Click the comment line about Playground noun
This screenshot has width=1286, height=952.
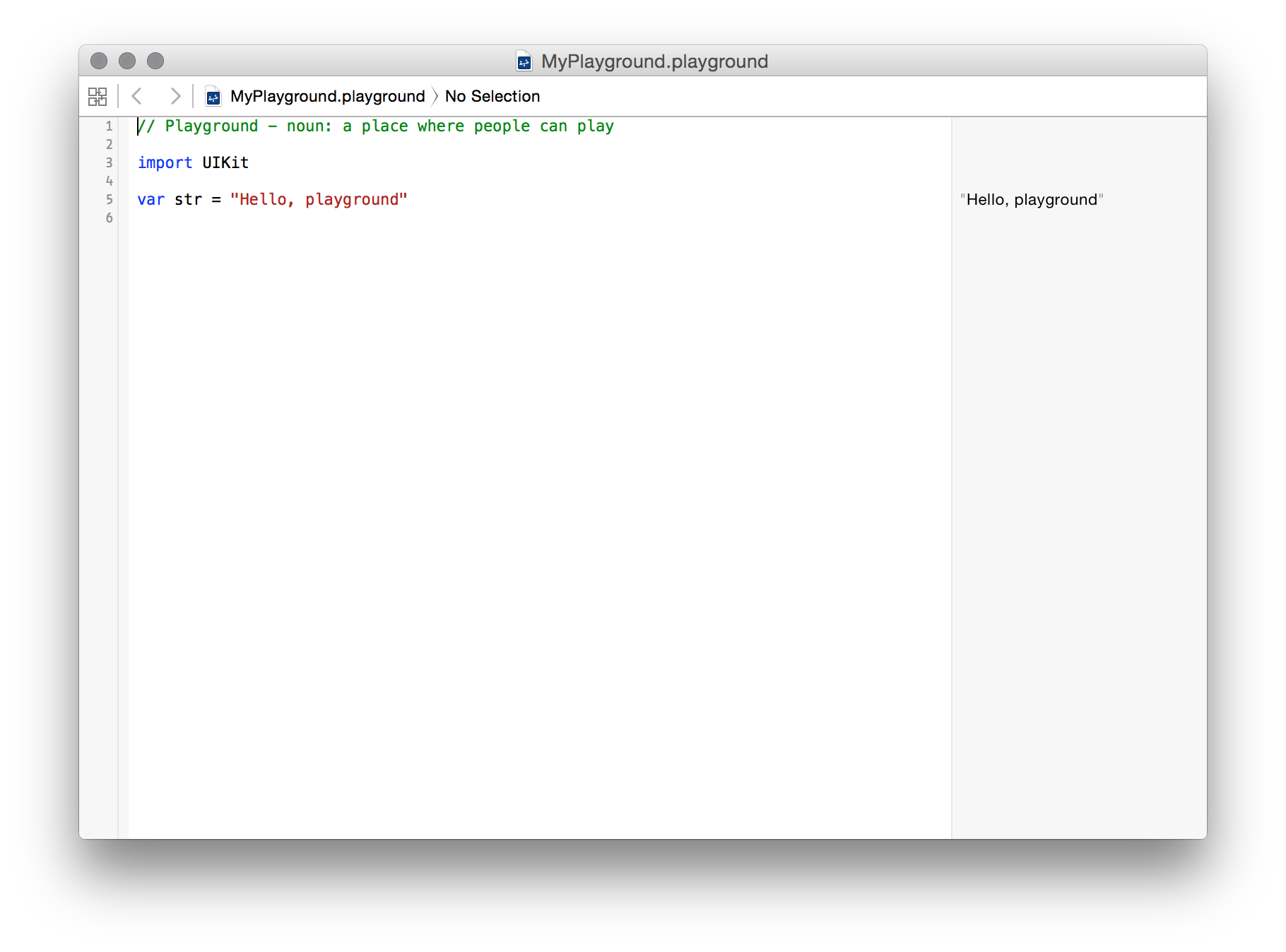coord(376,126)
